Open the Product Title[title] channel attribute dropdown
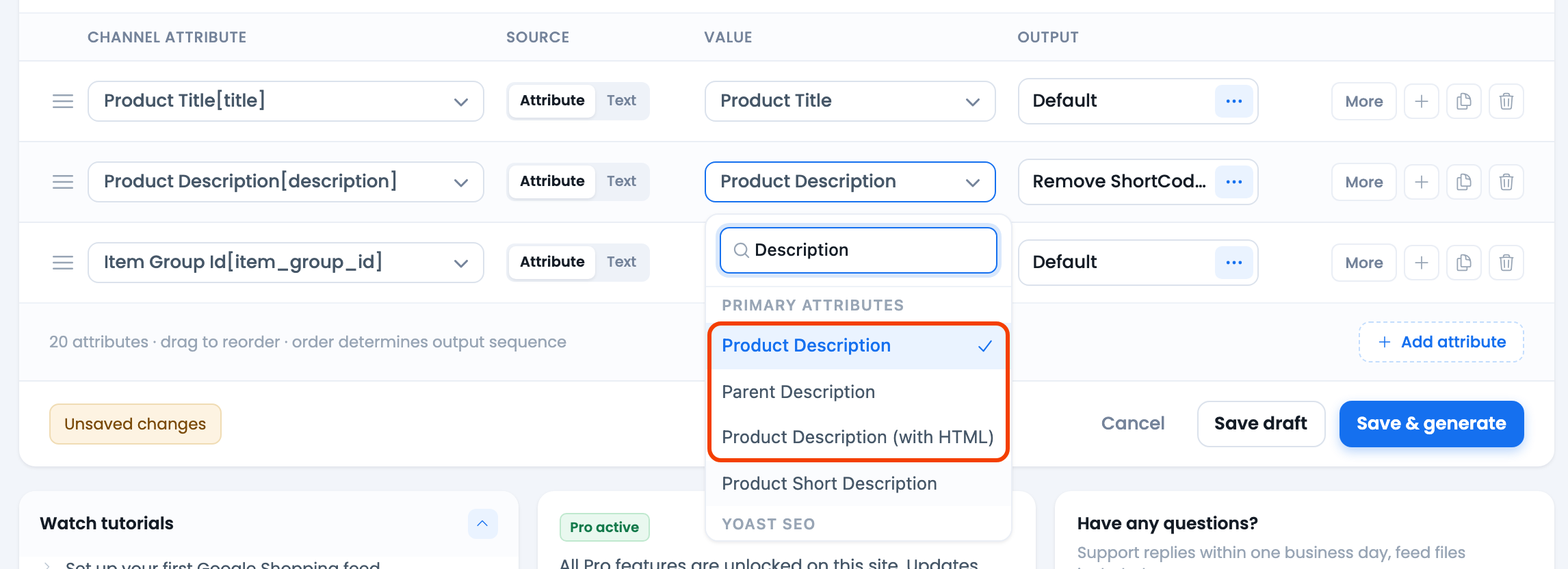The width and height of the screenshot is (1568, 569). point(286,101)
